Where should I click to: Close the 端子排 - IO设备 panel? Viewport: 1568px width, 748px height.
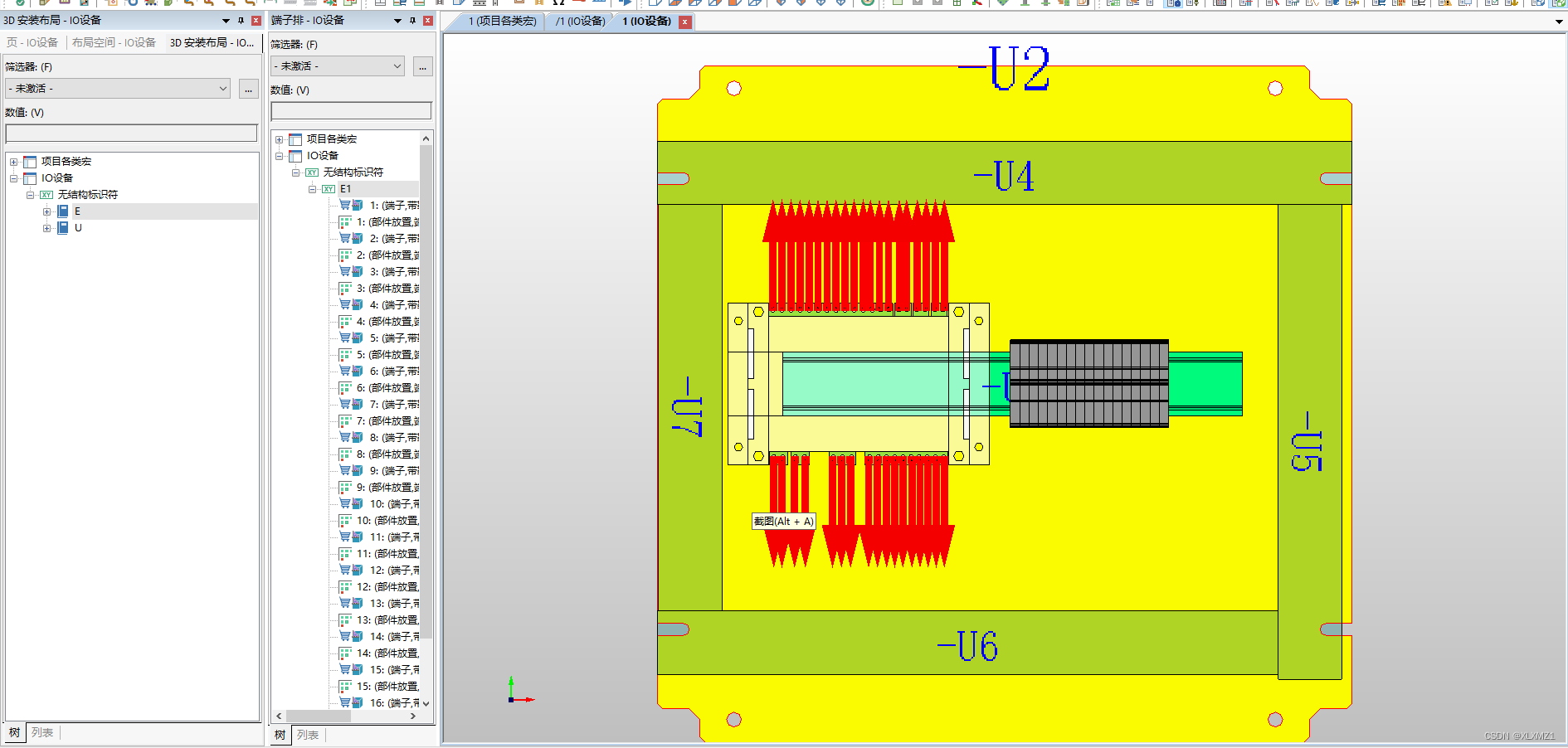coord(428,21)
